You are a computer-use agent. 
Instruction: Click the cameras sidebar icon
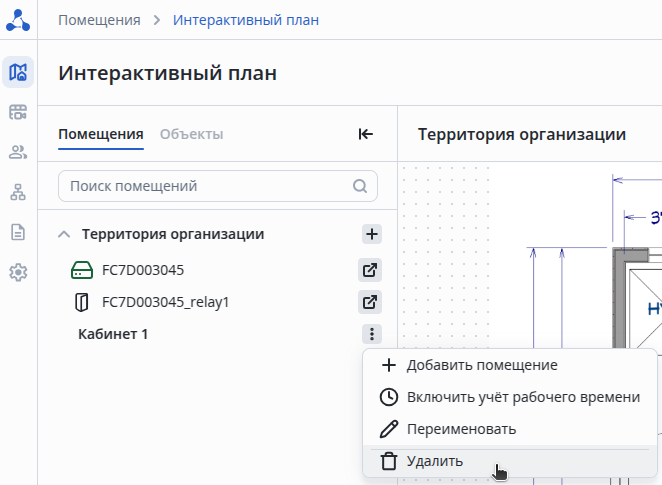[18, 112]
